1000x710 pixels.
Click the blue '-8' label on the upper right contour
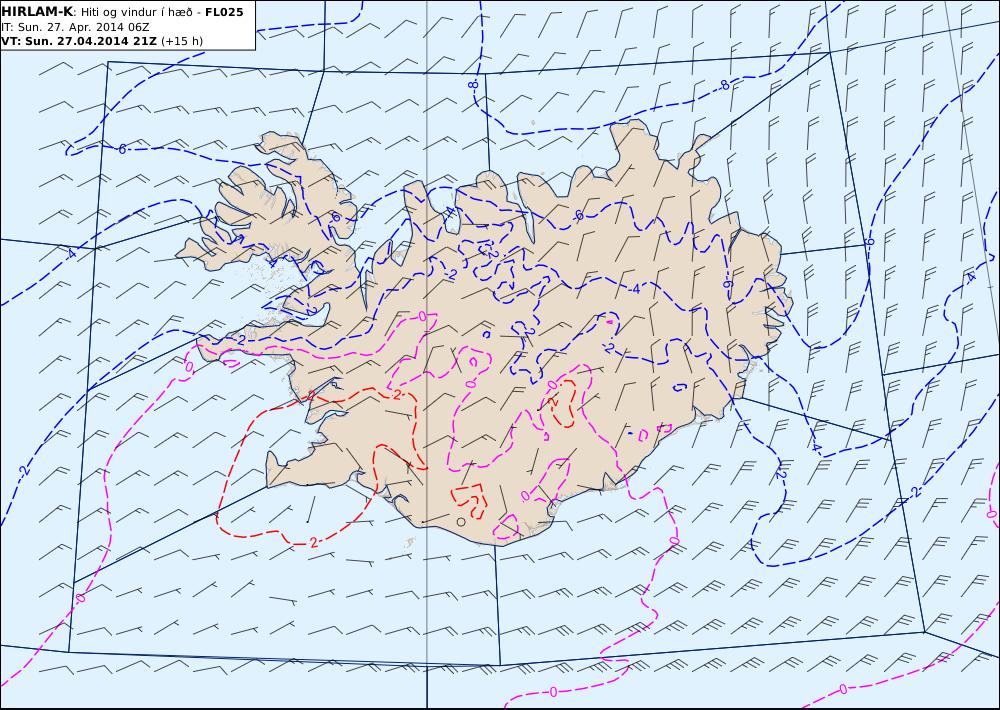click(723, 85)
